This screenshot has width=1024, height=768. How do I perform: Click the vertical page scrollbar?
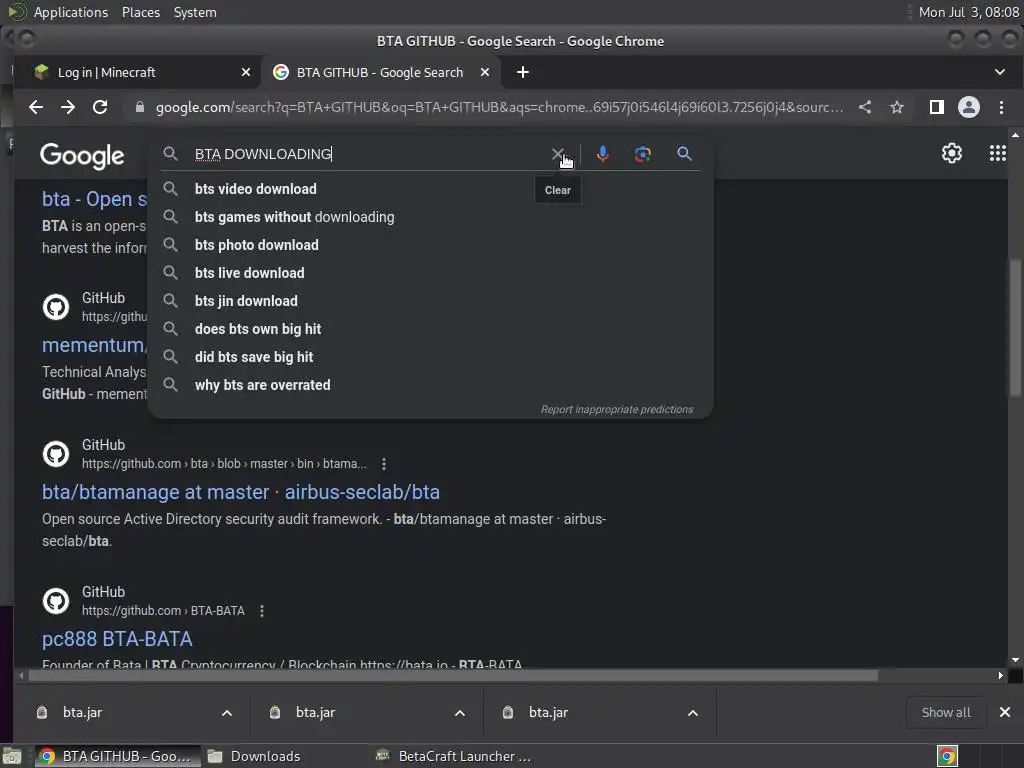pos(1015,327)
